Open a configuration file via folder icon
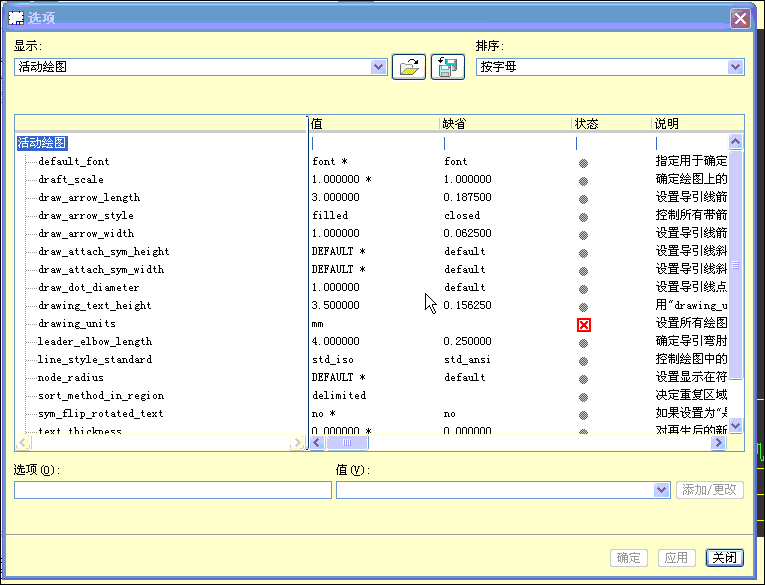The width and height of the screenshot is (765, 585). (409, 67)
